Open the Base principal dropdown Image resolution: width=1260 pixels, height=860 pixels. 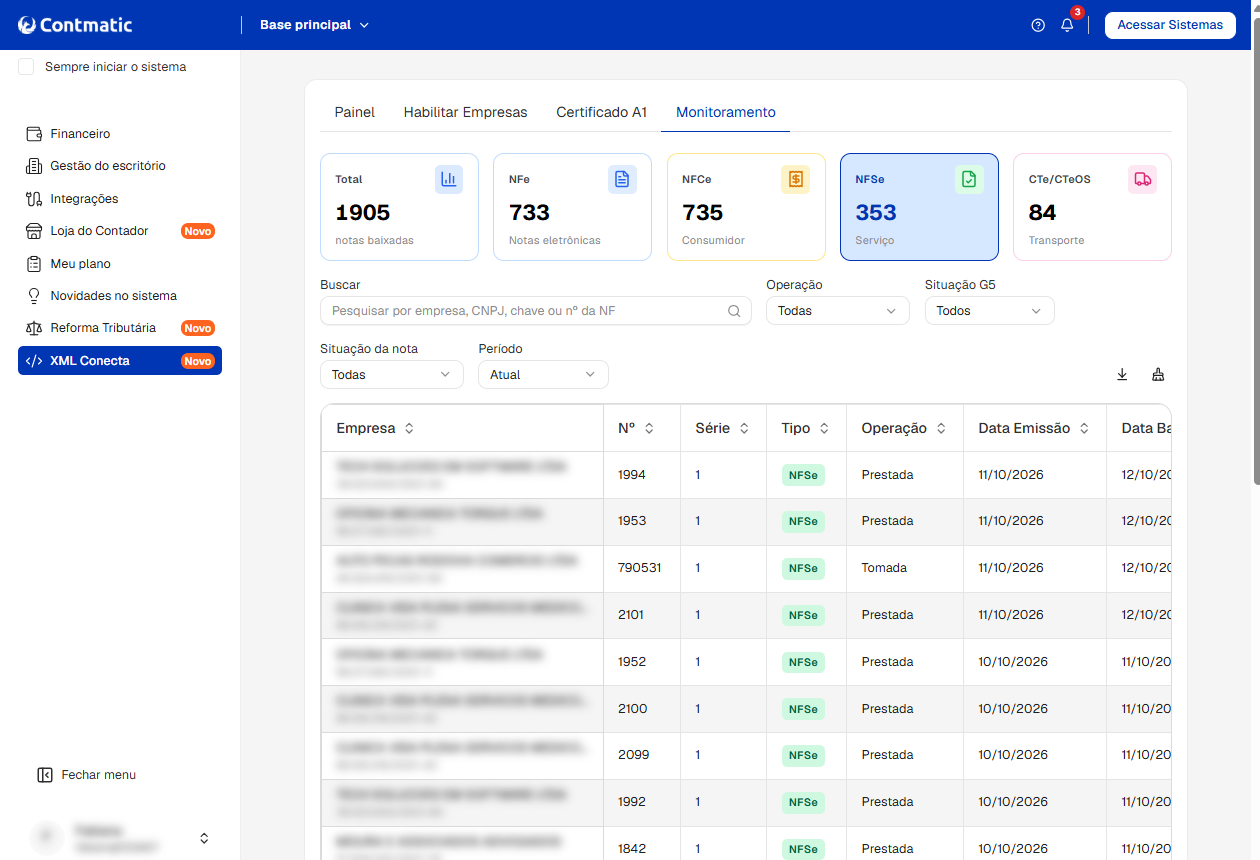coord(314,25)
